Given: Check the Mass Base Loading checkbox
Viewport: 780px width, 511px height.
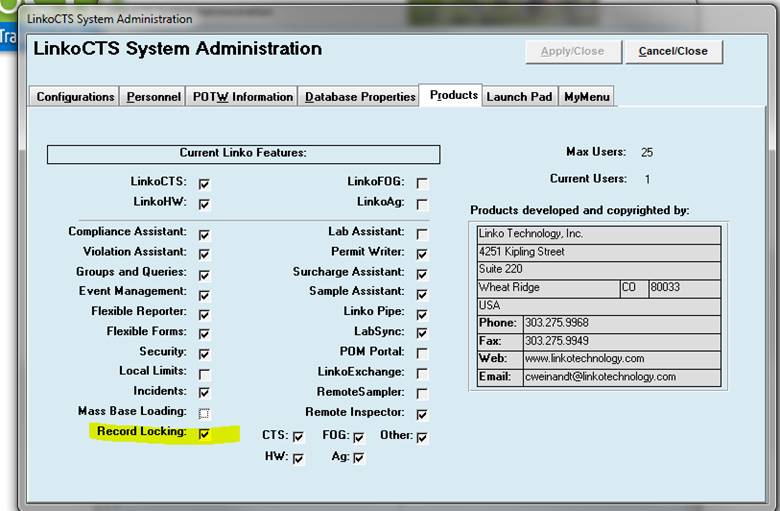Looking at the screenshot, I should click(204, 413).
